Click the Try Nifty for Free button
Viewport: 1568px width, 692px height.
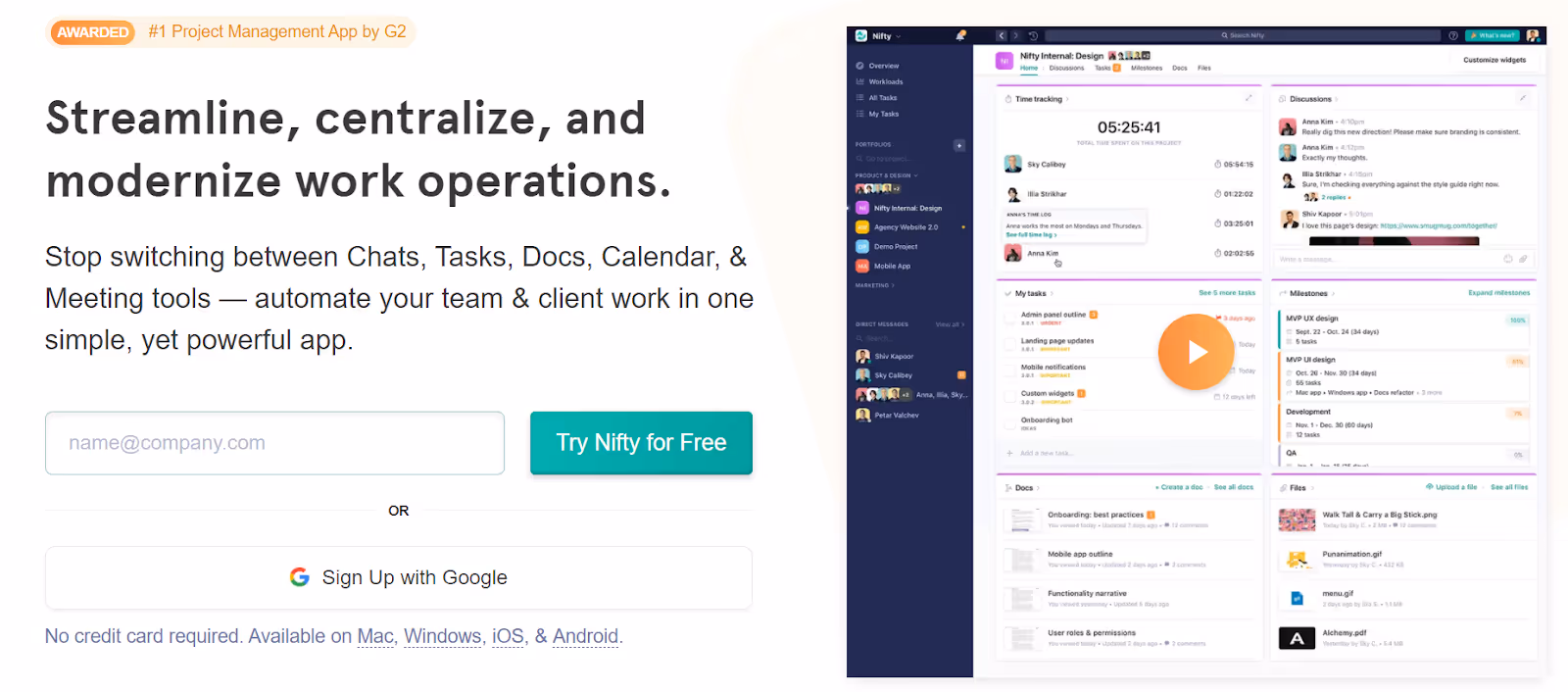(641, 443)
